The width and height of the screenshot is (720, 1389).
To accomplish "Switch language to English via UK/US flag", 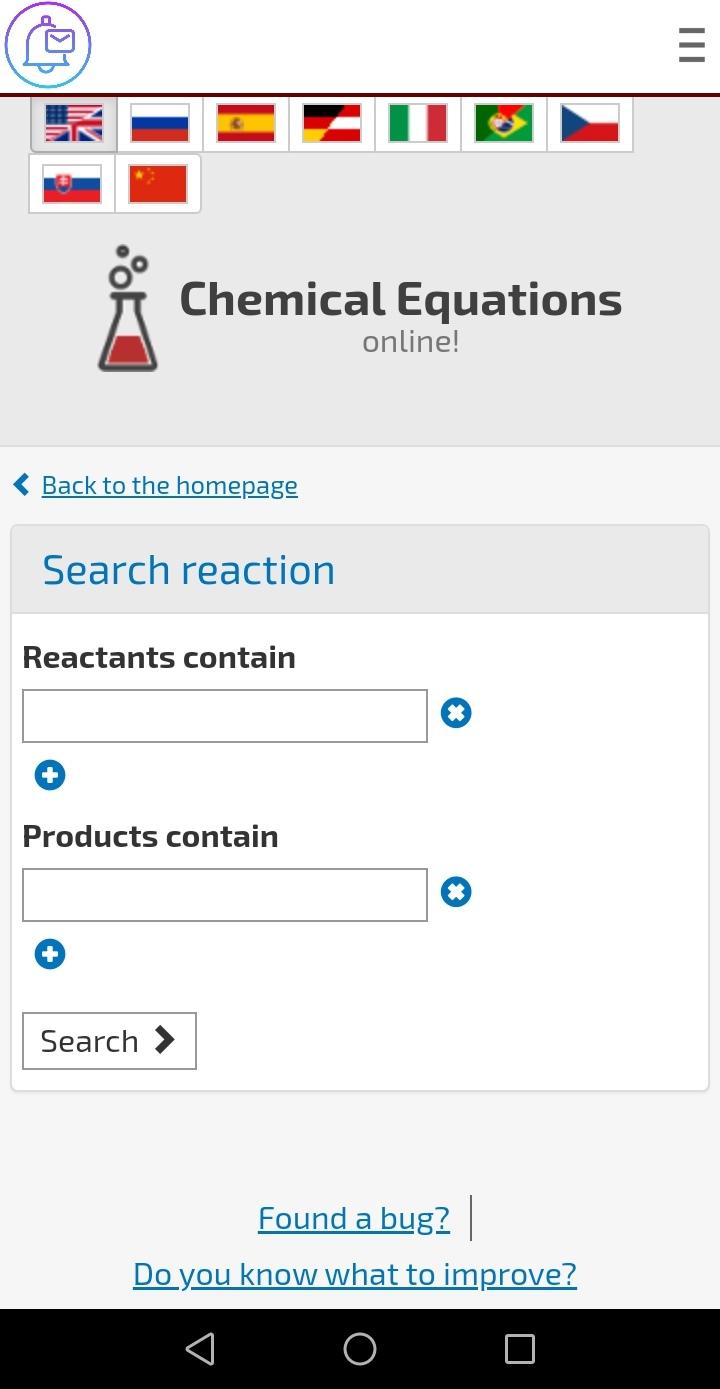I will pyautogui.click(x=74, y=124).
